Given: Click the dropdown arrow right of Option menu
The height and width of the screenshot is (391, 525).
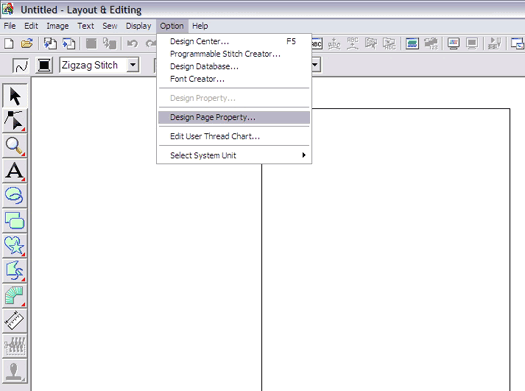Looking at the screenshot, I should click(315, 65).
